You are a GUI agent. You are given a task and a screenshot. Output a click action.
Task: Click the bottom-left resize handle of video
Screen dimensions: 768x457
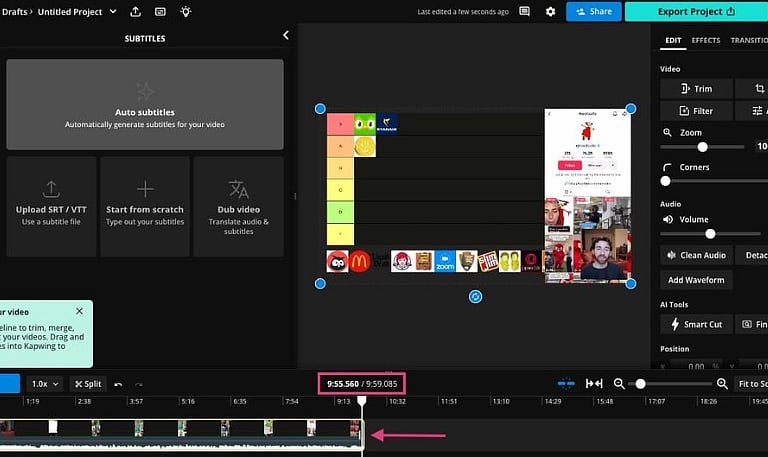click(x=320, y=284)
